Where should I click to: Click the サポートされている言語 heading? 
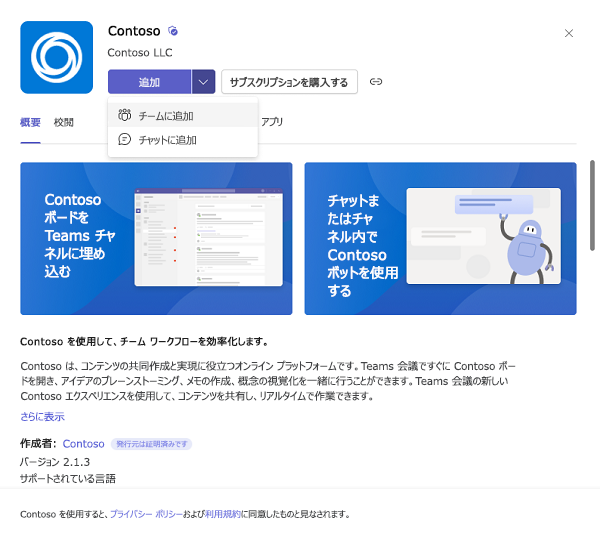click(x=68, y=479)
